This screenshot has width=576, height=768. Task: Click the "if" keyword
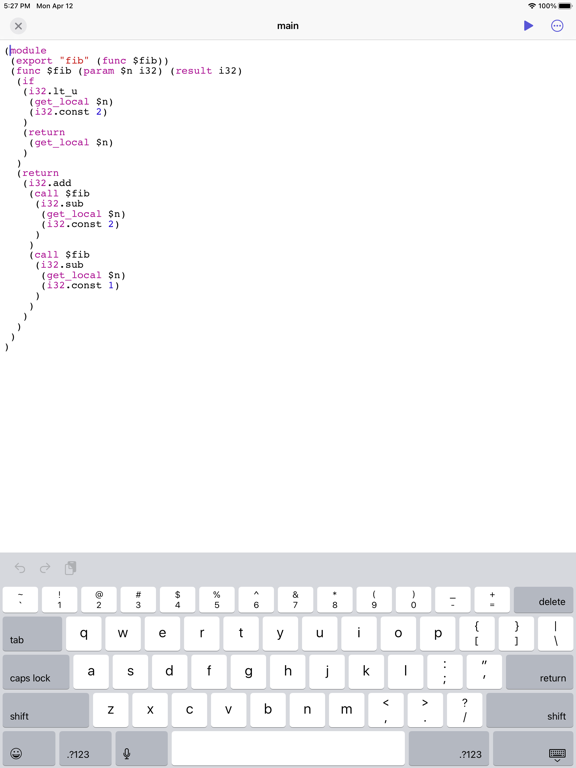[28, 81]
